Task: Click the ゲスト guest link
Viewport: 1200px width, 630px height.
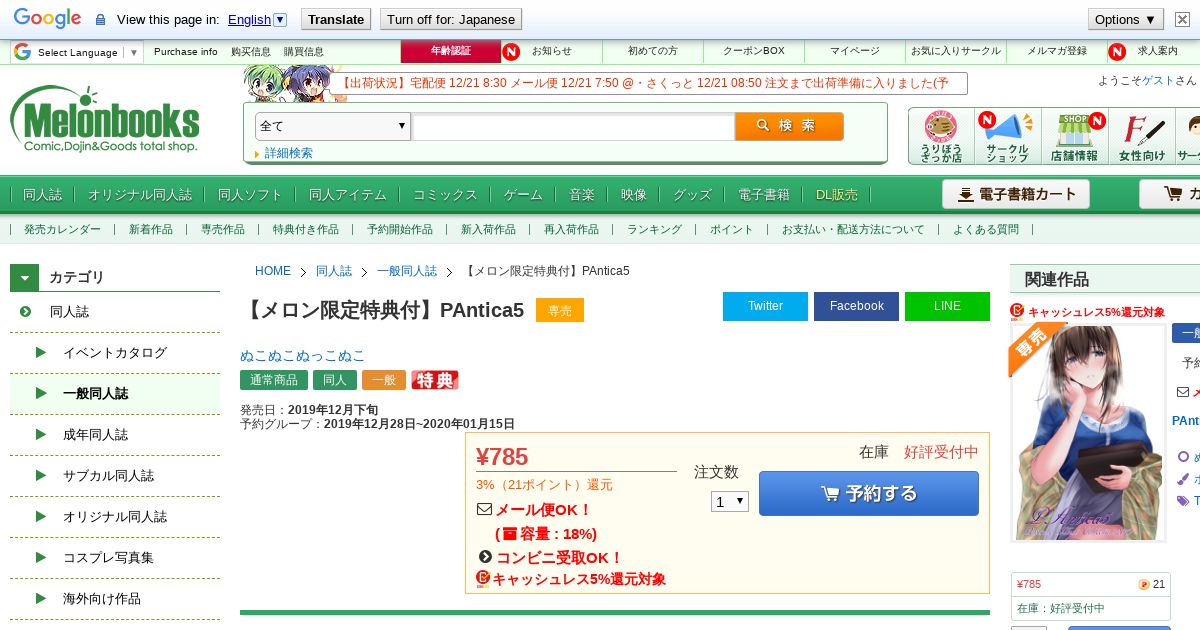Action: [x=1158, y=80]
